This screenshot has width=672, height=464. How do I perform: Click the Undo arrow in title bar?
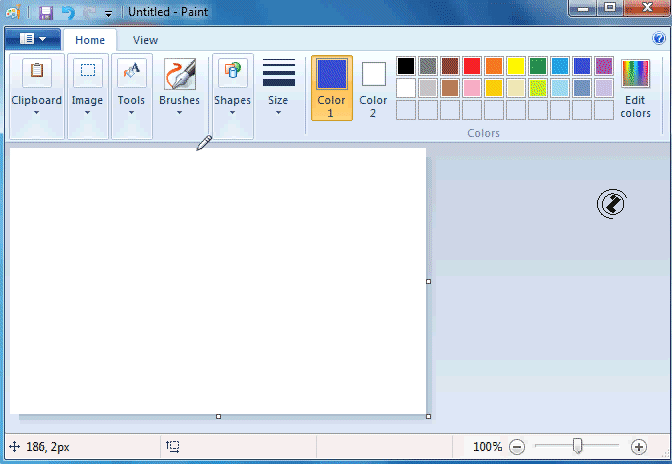pyautogui.click(x=68, y=13)
